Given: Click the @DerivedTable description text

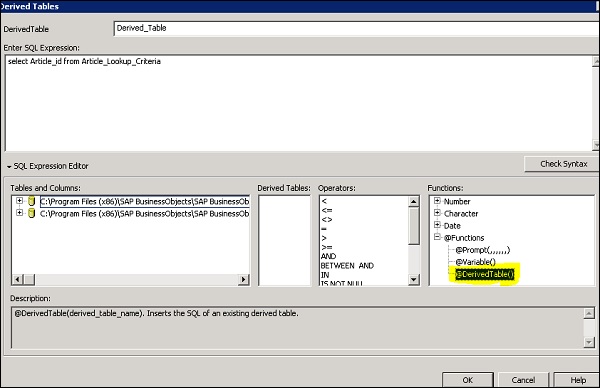Looking at the screenshot, I should coord(156,313).
